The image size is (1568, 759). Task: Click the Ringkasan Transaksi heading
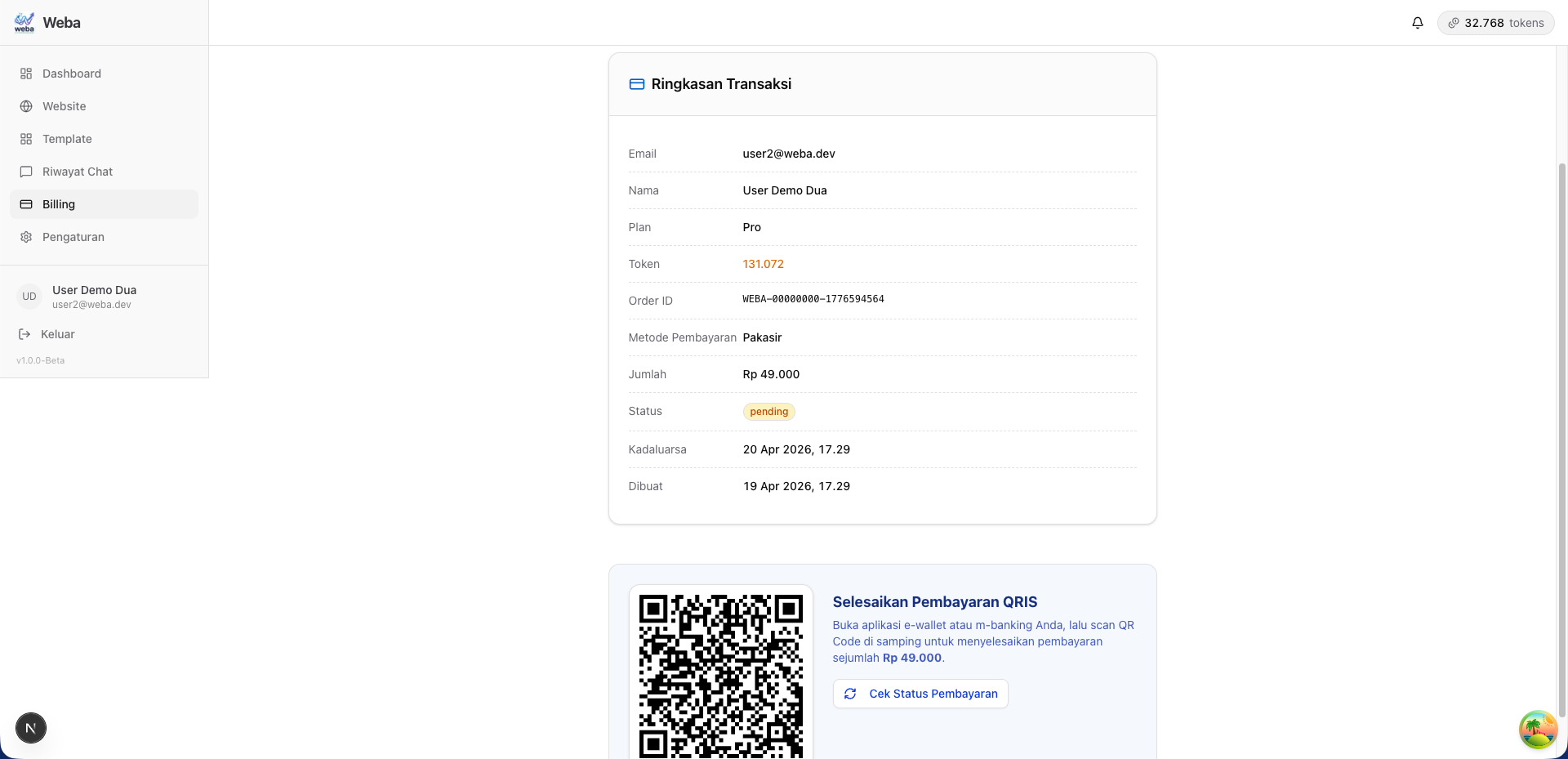(x=721, y=84)
